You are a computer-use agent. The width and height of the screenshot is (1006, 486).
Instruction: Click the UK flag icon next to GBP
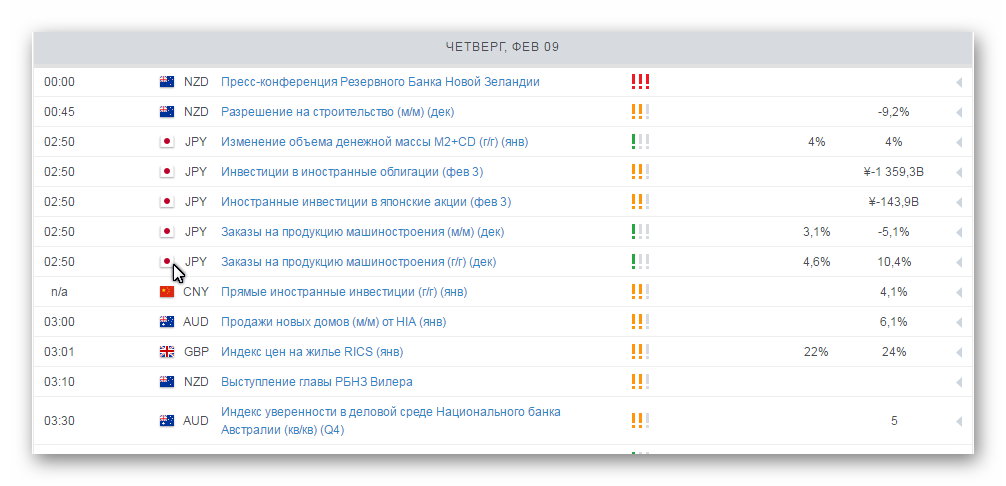167,352
